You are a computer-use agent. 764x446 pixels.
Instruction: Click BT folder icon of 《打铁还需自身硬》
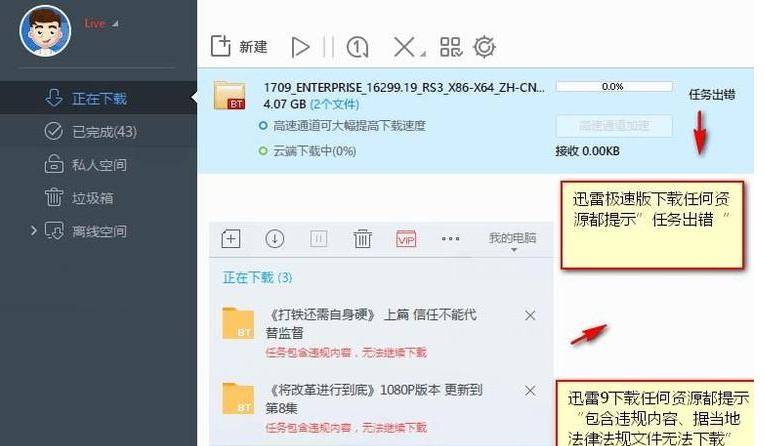(238, 323)
